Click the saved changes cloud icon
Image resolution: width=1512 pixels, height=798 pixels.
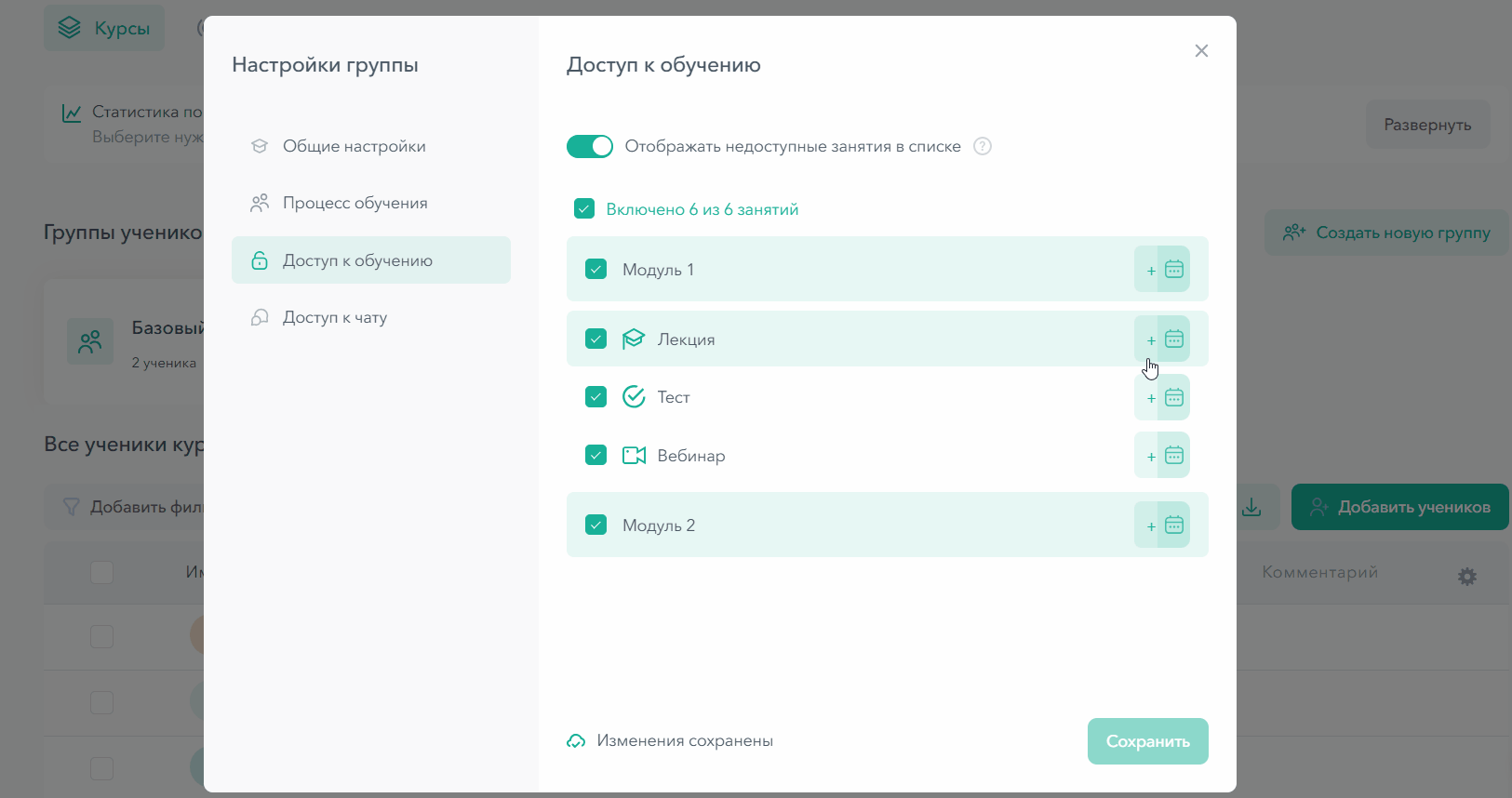tap(576, 741)
